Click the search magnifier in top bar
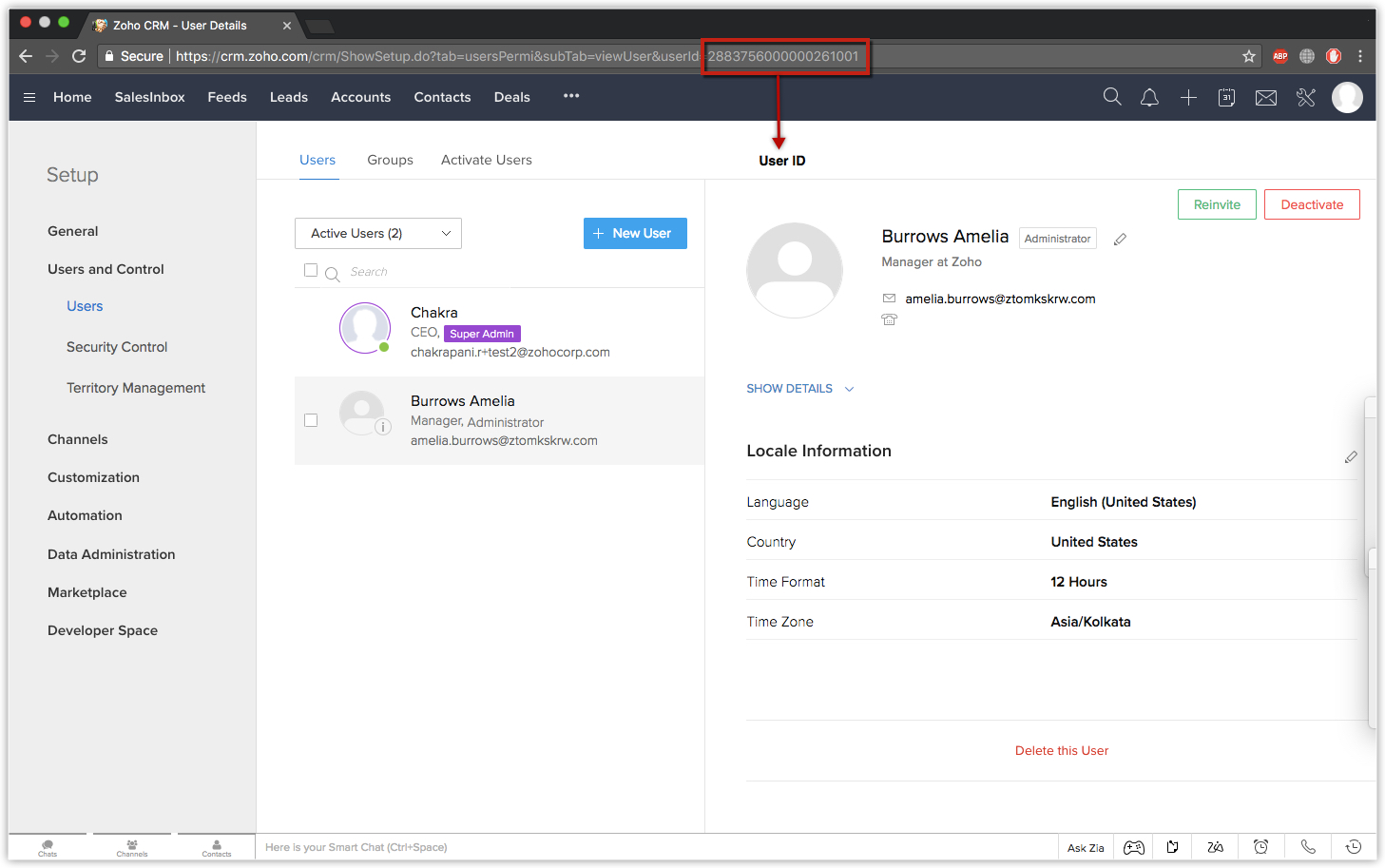This screenshot has width=1385, height=868. [1112, 97]
